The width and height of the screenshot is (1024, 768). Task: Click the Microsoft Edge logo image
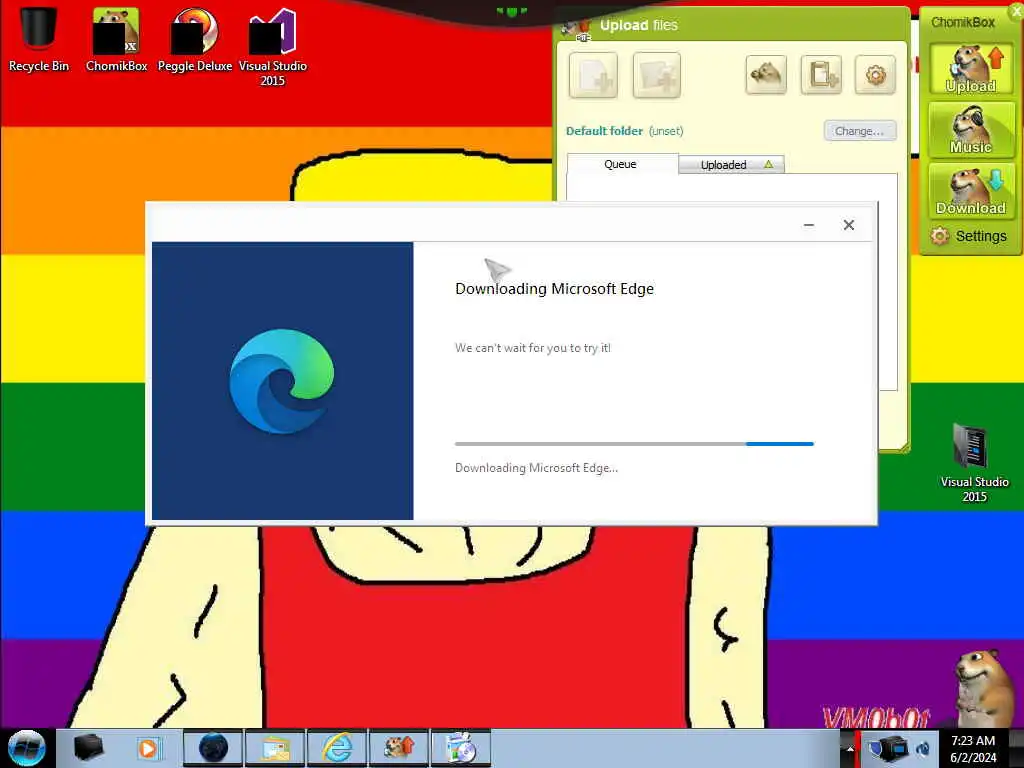coord(281,381)
